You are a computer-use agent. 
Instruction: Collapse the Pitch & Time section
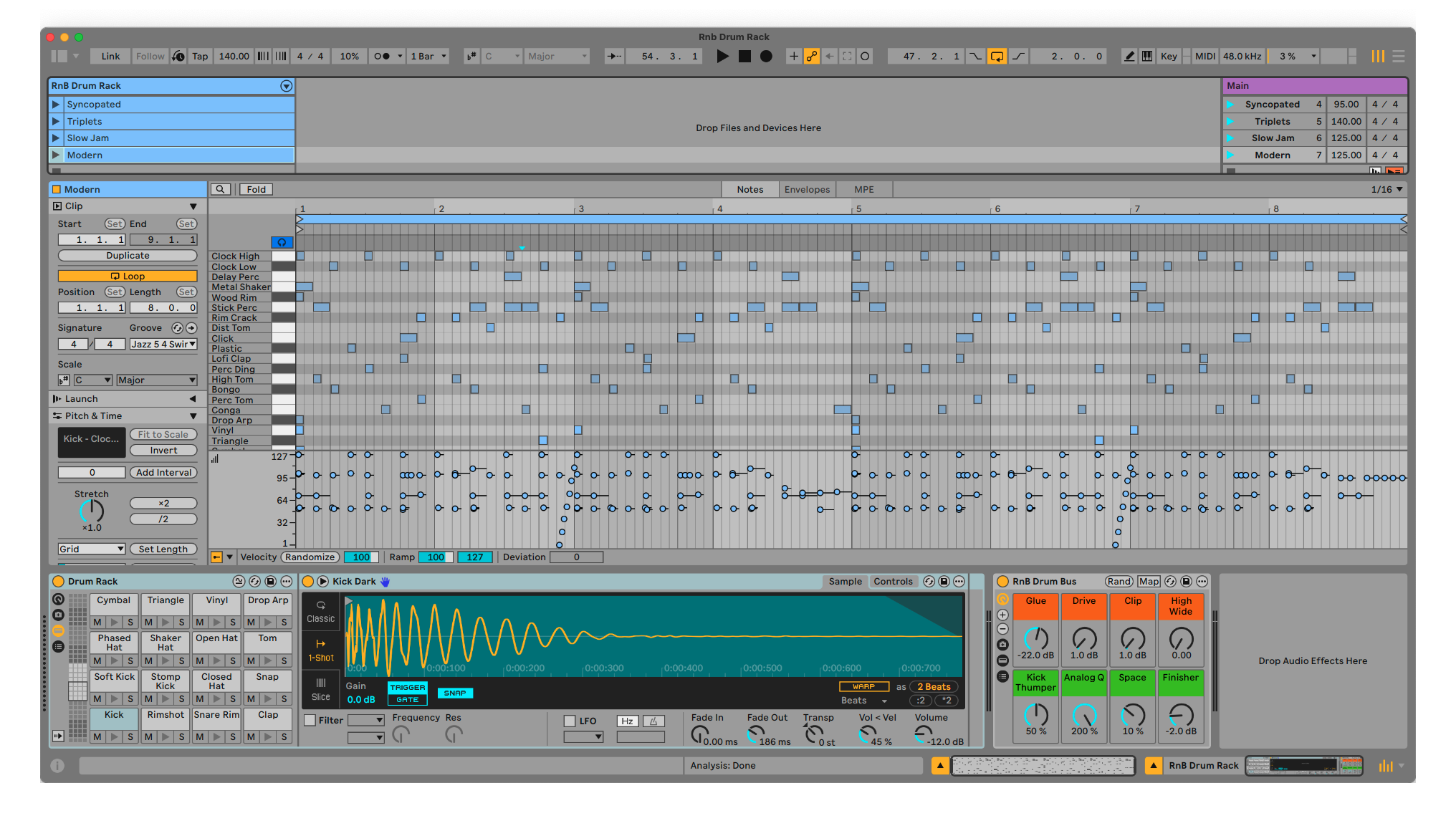click(193, 416)
